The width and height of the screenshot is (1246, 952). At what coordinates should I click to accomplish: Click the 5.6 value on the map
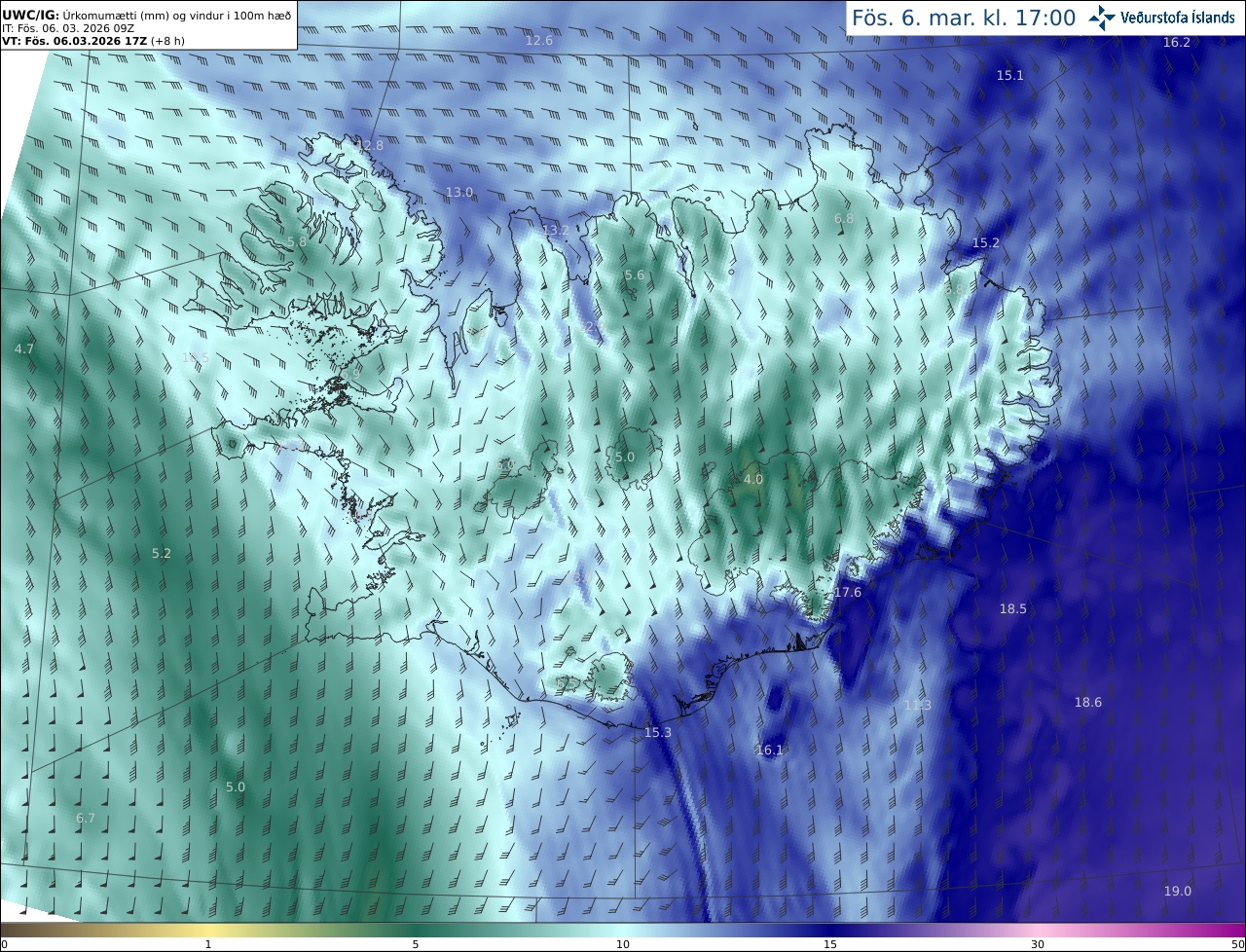[x=635, y=275]
